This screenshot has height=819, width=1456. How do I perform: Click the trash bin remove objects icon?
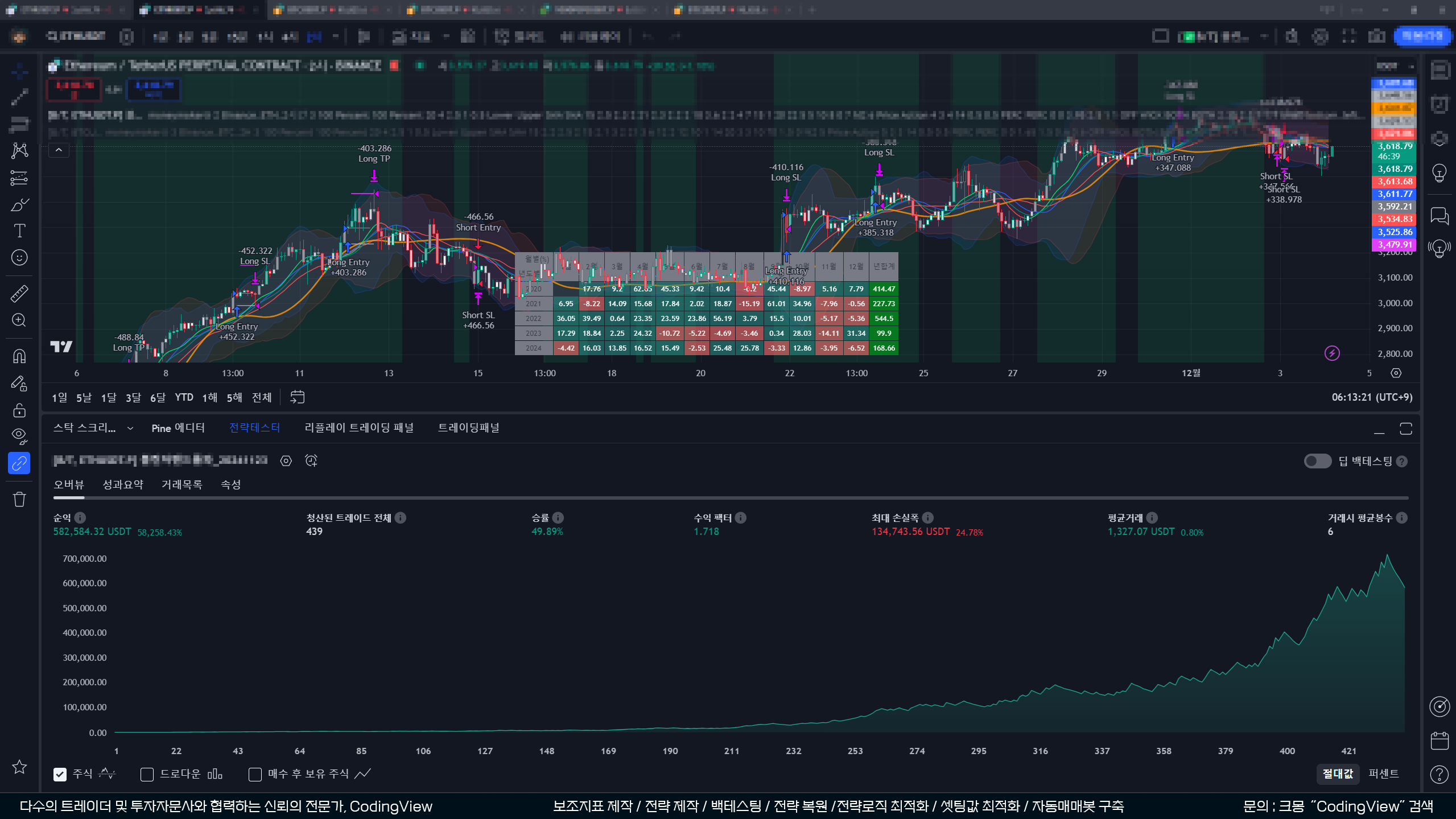(x=19, y=499)
